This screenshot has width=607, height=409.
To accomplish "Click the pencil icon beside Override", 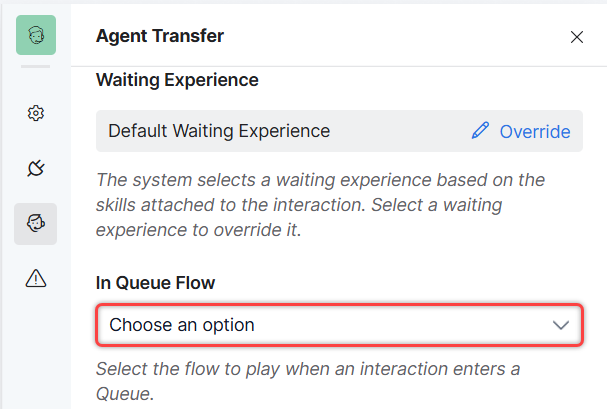I will 480,130.
